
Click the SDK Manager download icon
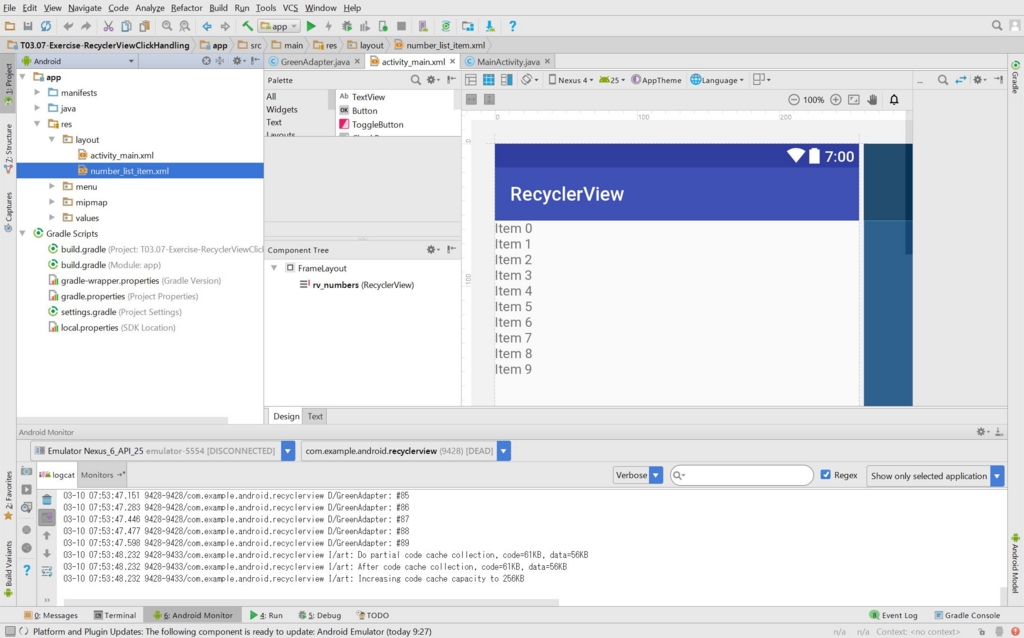[490, 26]
